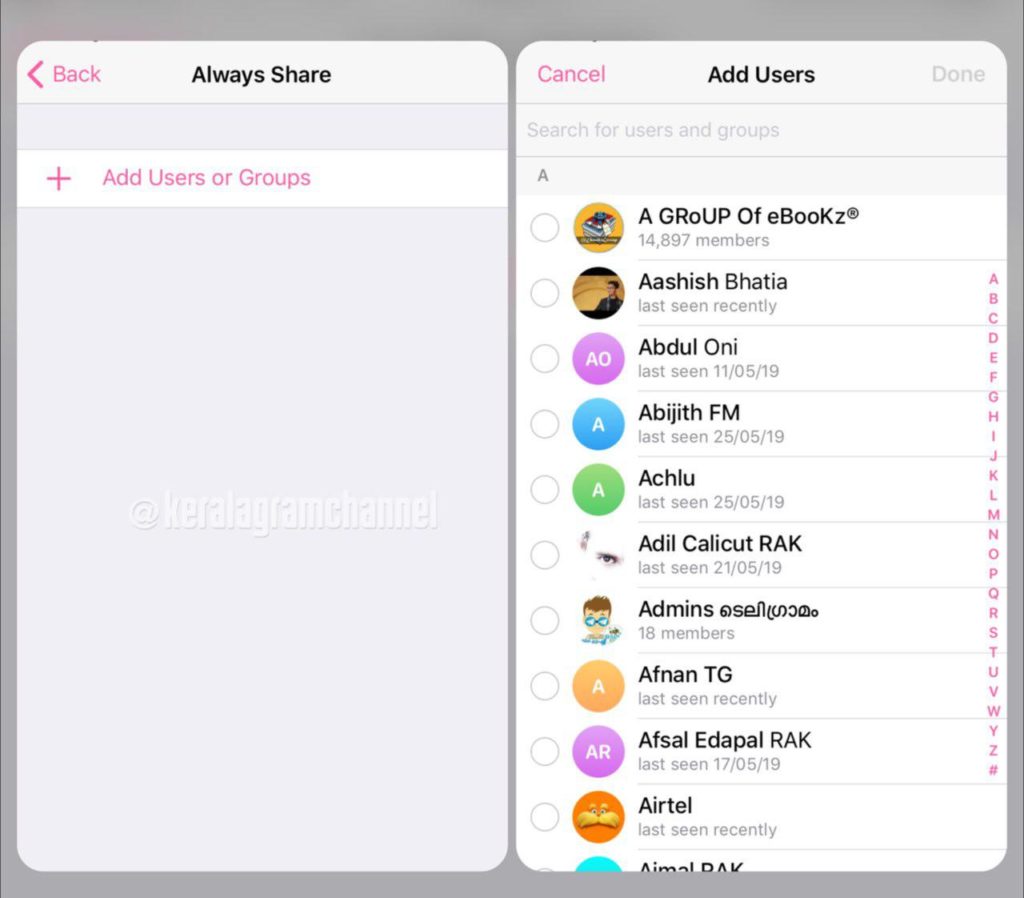Tap Adil Calicut RAK's eye avatar

[598, 555]
